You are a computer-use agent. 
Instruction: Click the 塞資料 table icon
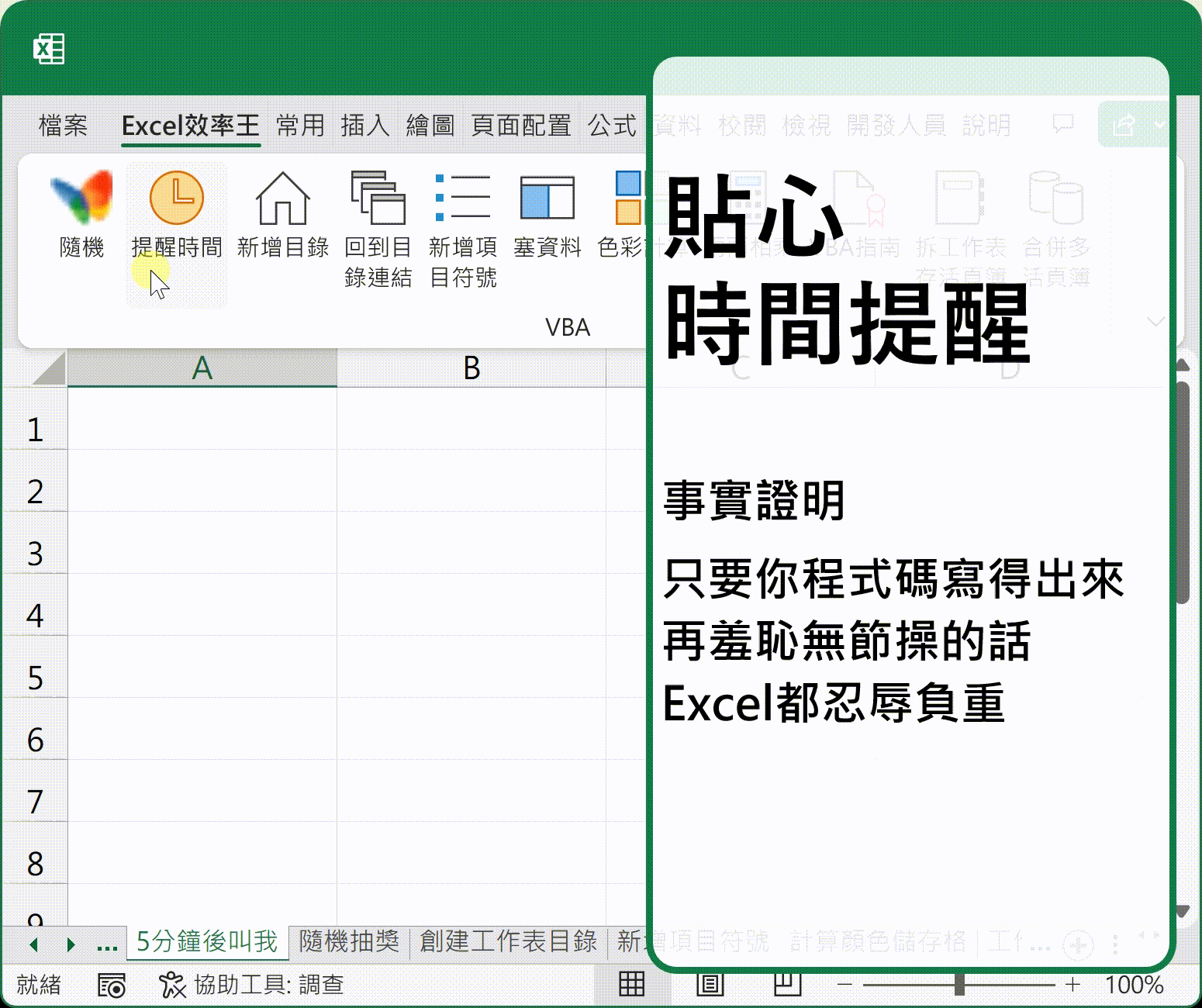pyautogui.click(x=547, y=198)
